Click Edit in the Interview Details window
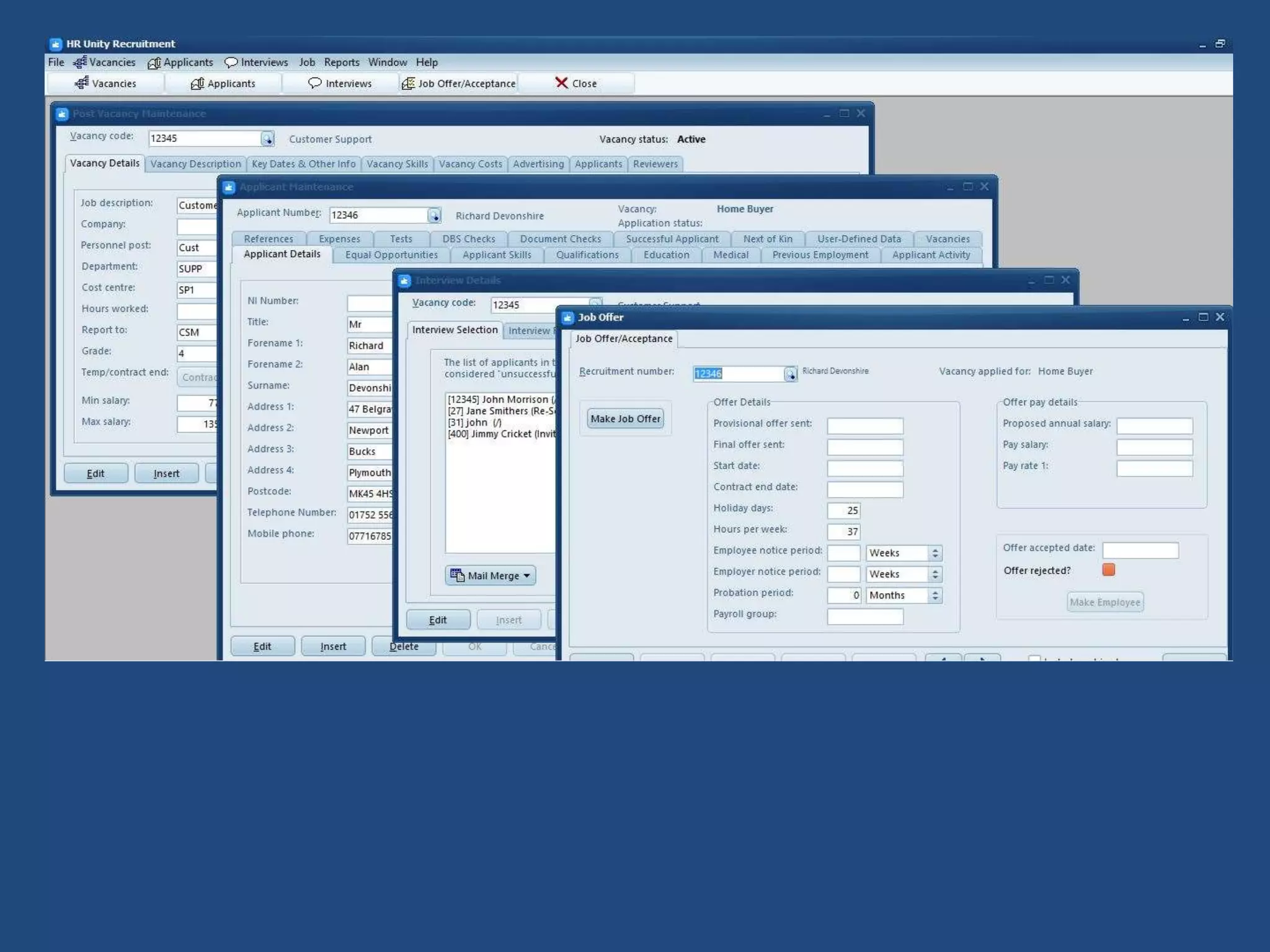 click(438, 620)
